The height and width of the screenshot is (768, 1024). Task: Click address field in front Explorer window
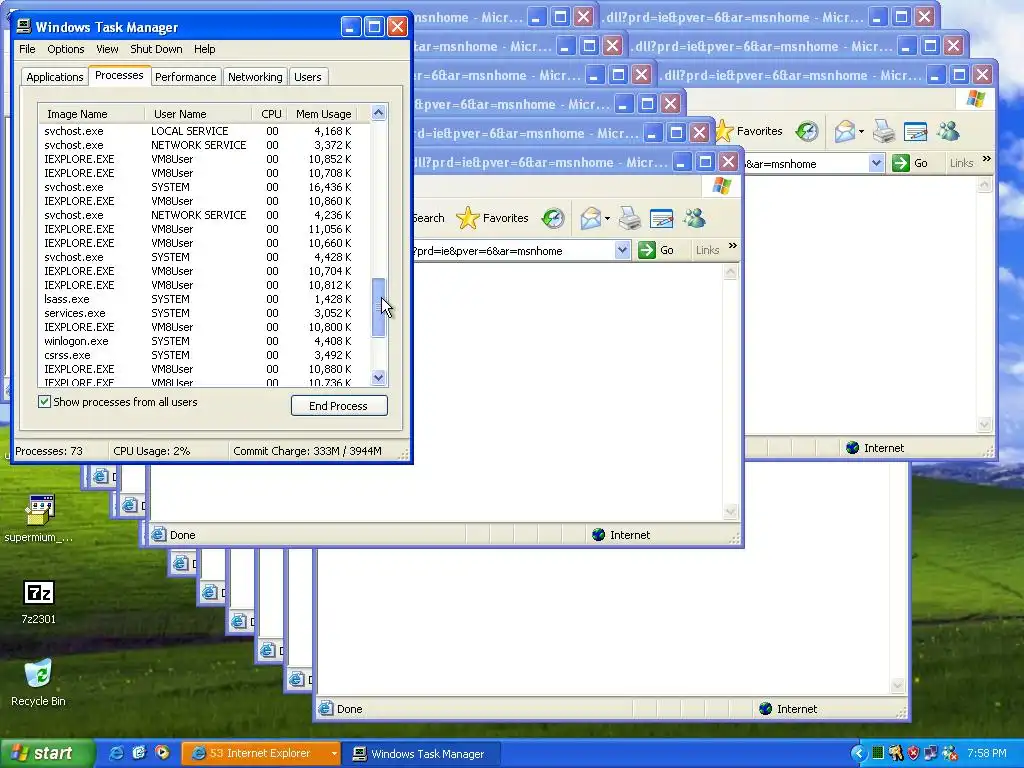[x=513, y=251]
